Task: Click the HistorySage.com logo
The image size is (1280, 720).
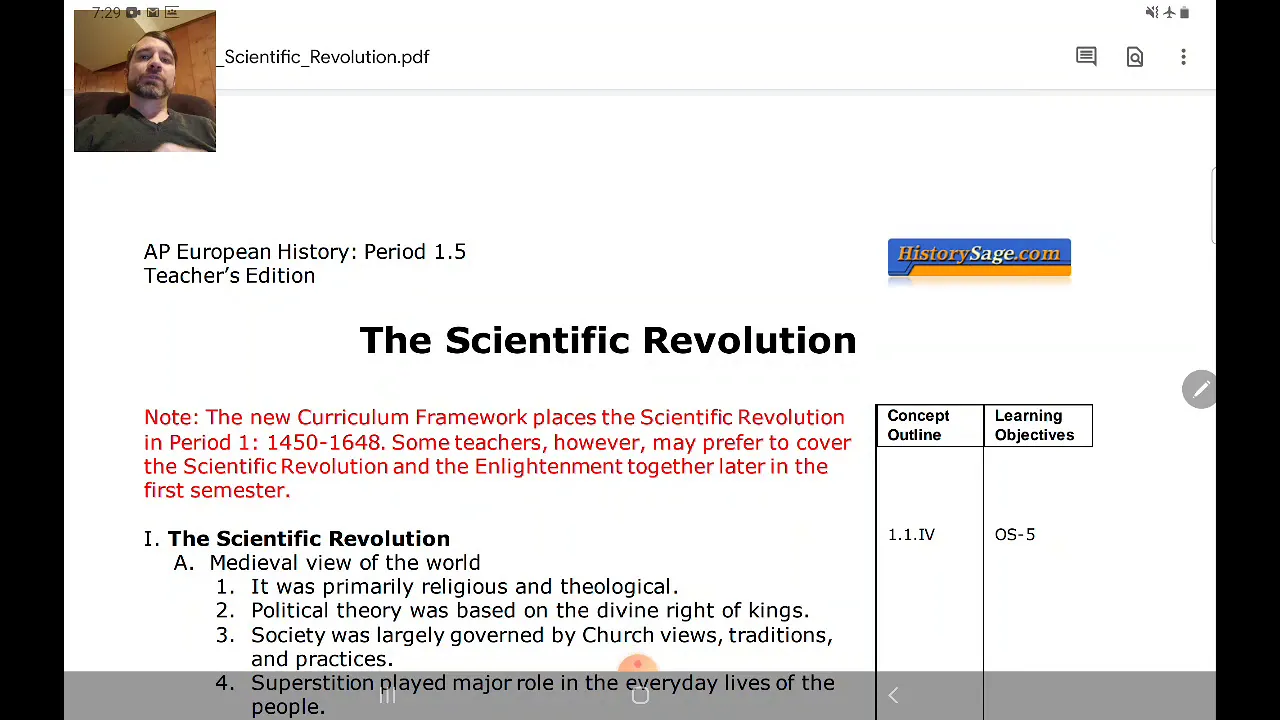Action: [979, 260]
